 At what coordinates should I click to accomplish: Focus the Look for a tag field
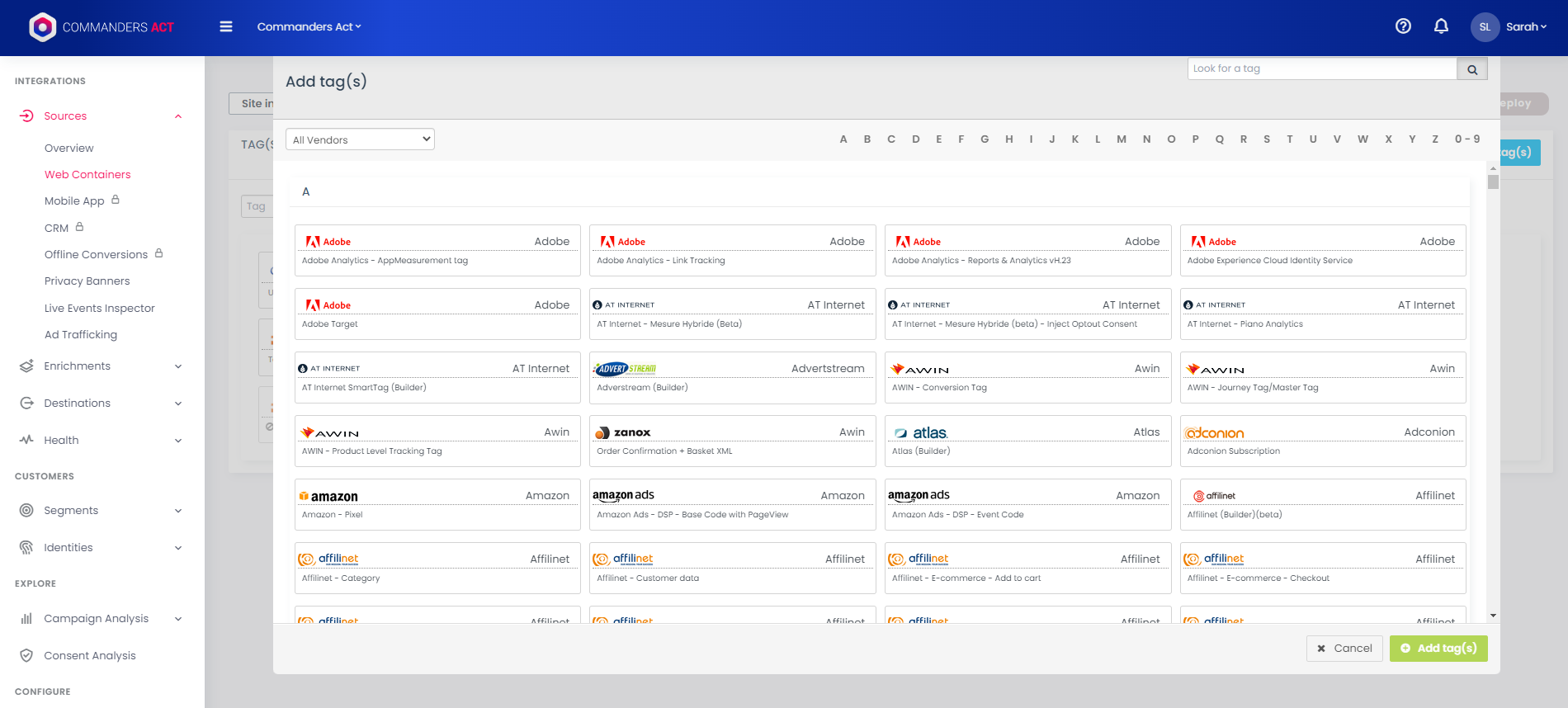(x=1322, y=68)
